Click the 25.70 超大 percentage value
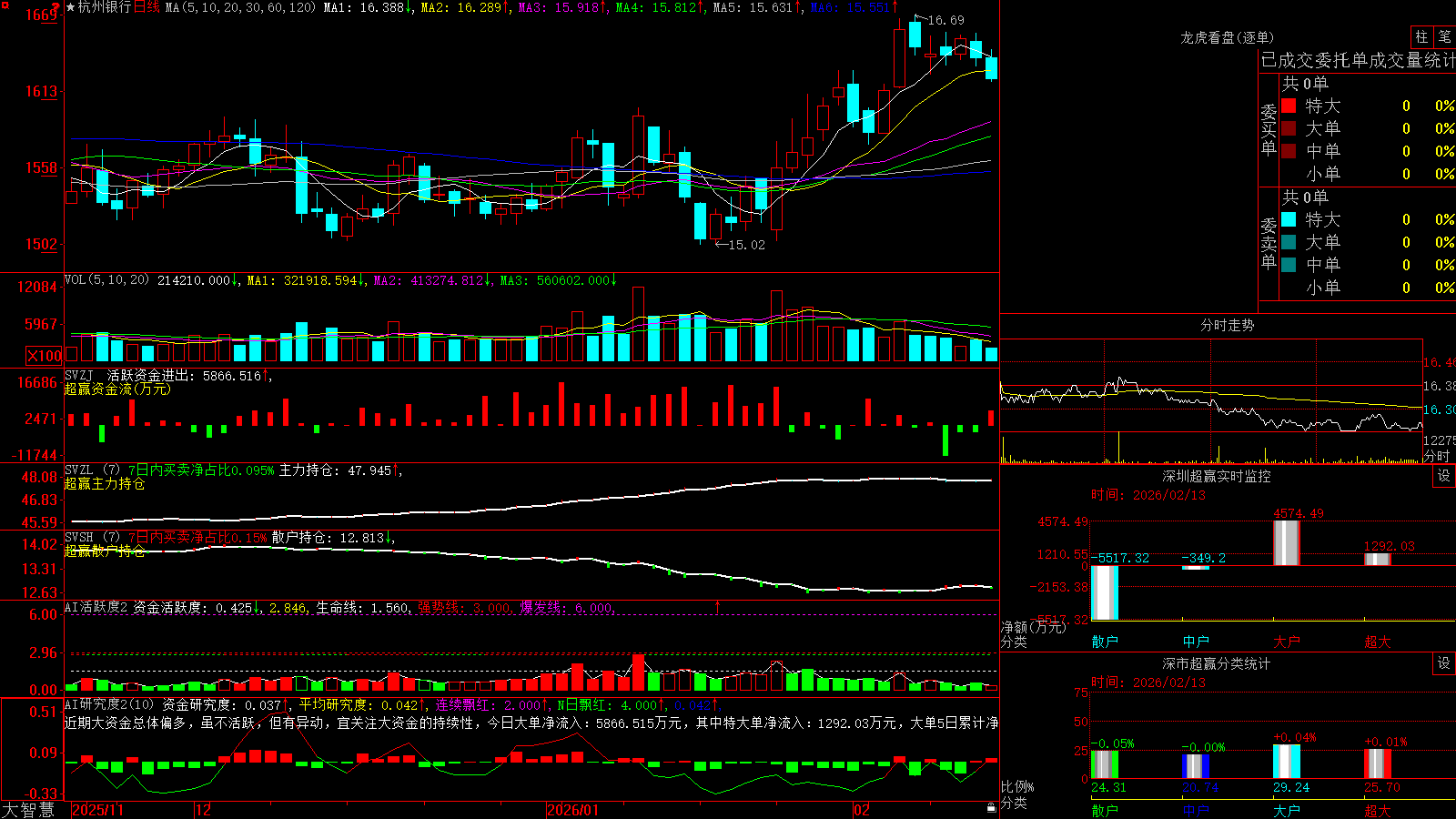This screenshot has height=819, width=1456. (1382, 787)
